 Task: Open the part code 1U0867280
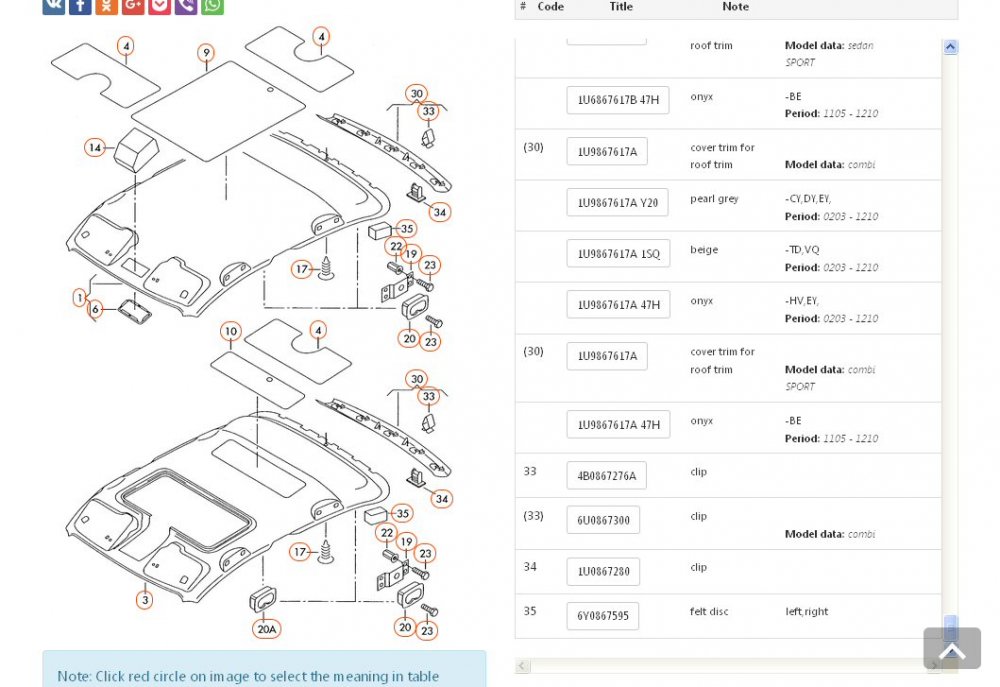[x=603, y=572]
